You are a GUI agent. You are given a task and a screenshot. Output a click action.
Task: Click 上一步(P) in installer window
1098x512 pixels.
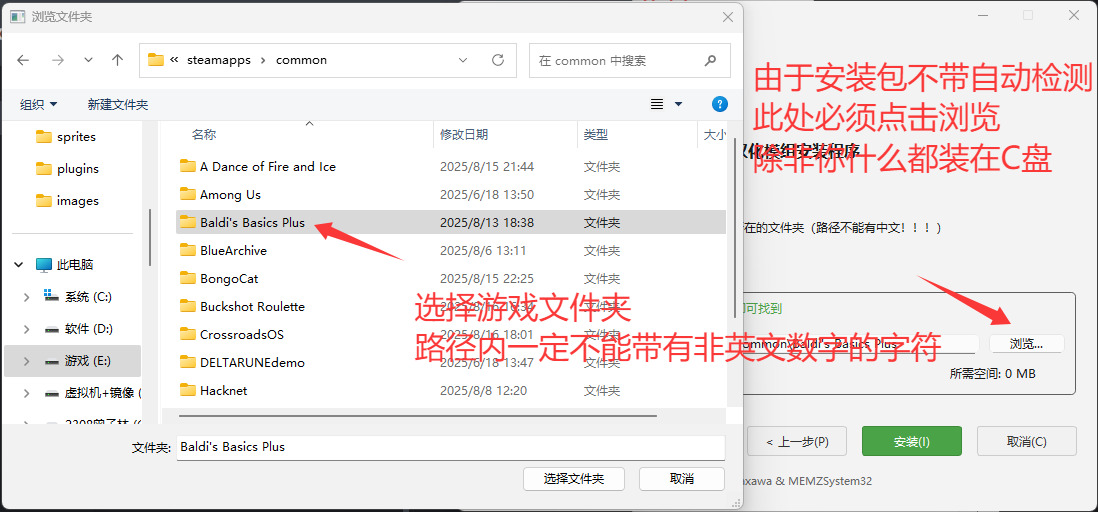pyautogui.click(x=797, y=441)
